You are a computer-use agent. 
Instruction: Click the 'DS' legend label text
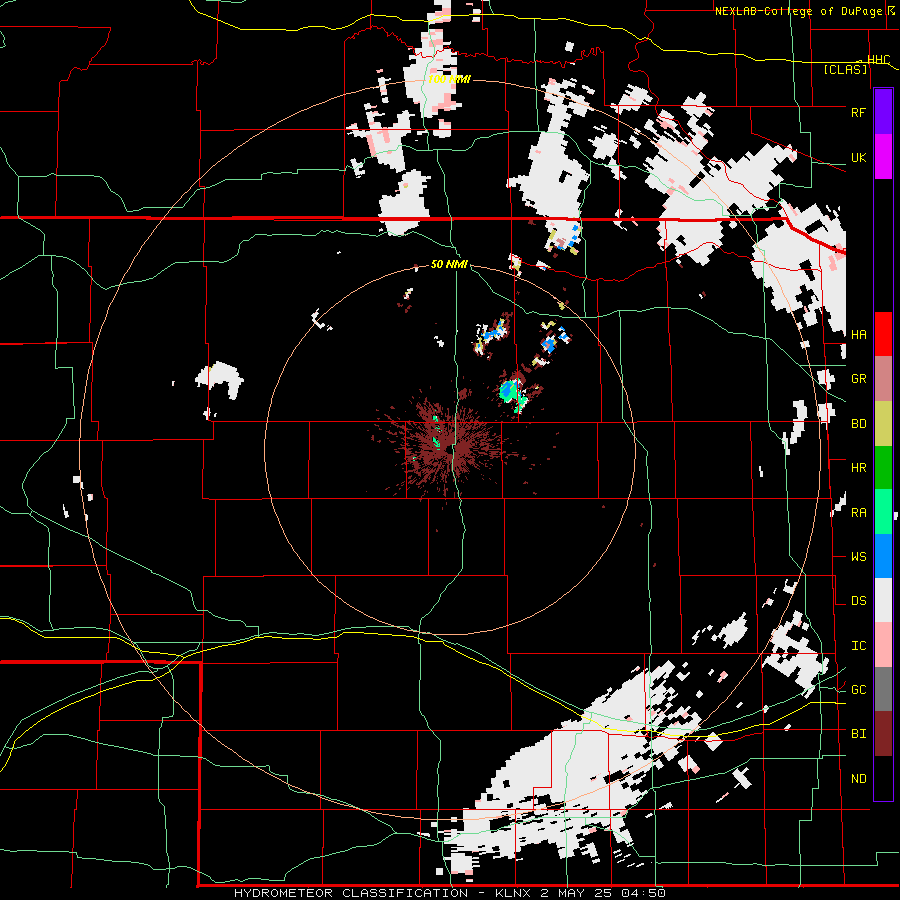[x=858, y=600]
